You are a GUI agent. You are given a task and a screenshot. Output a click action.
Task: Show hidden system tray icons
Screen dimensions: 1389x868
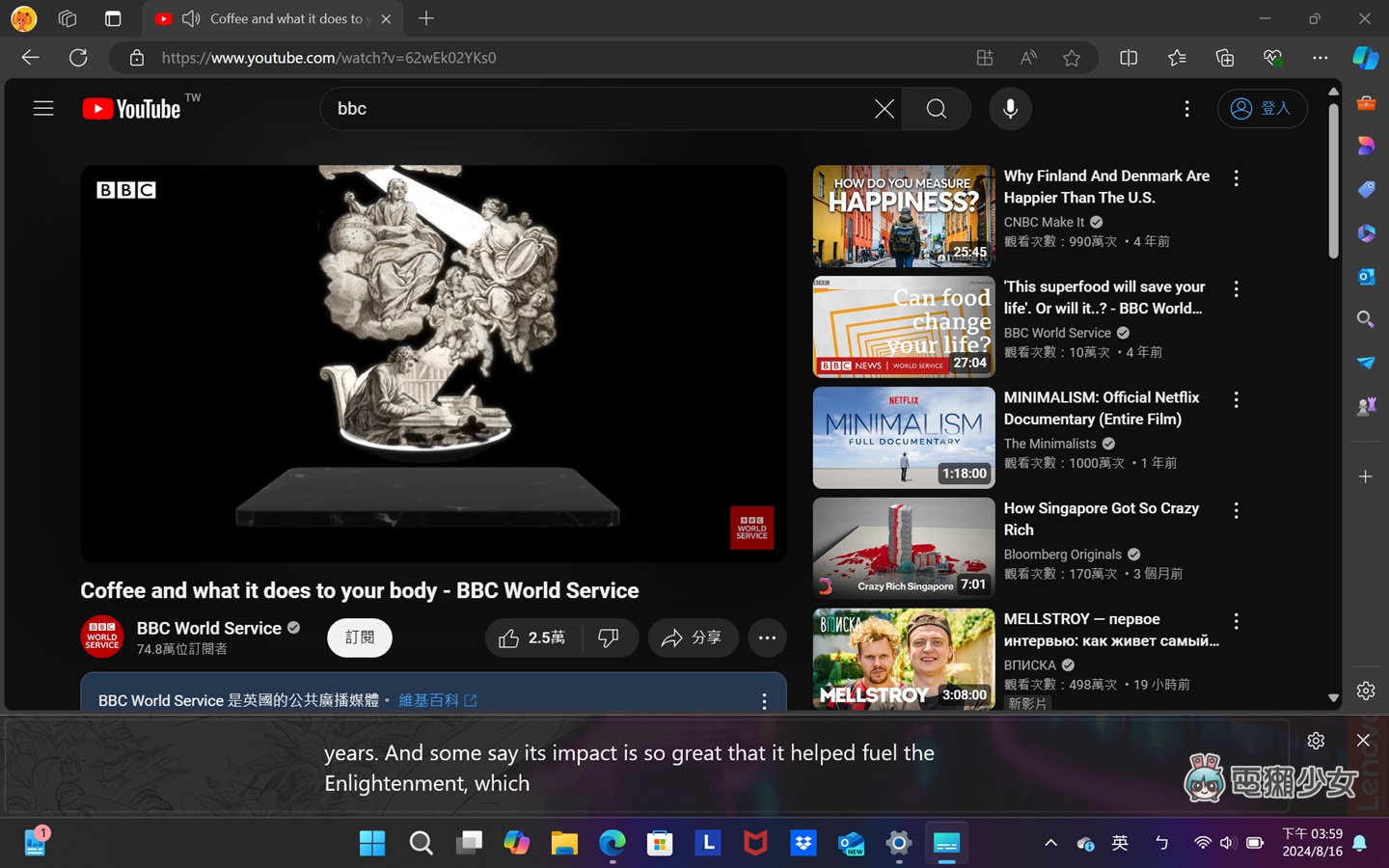(x=1051, y=843)
